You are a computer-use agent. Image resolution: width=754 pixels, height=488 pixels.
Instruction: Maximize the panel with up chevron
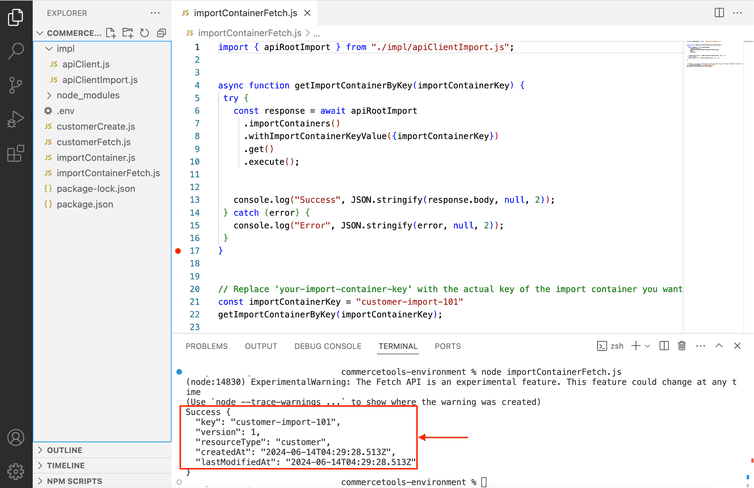click(718, 346)
